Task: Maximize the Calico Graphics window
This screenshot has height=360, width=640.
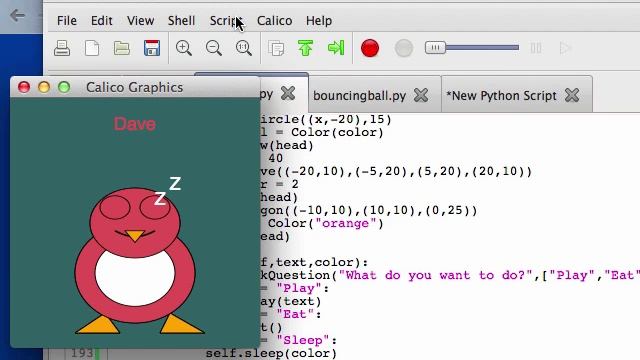Action: coord(64,87)
